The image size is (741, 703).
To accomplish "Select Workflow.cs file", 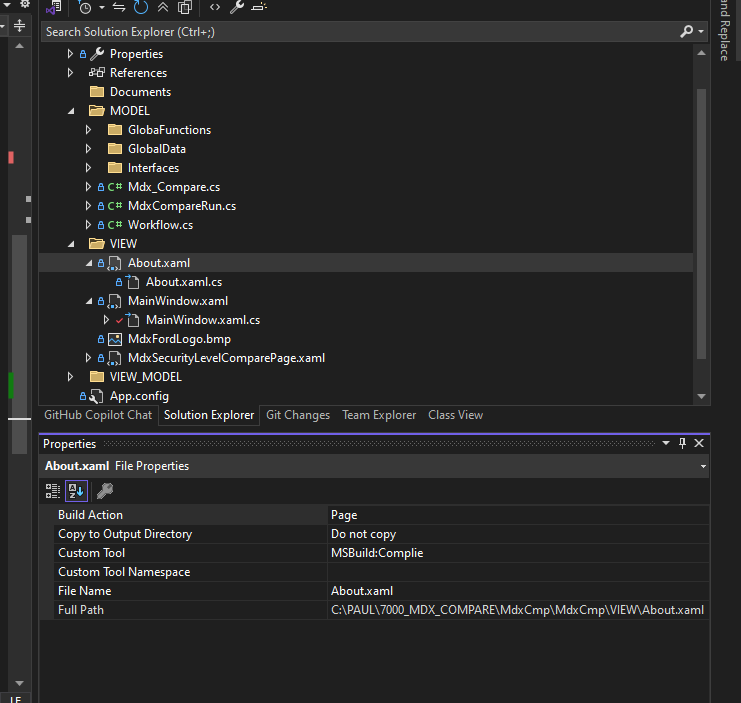I will click(x=160, y=225).
